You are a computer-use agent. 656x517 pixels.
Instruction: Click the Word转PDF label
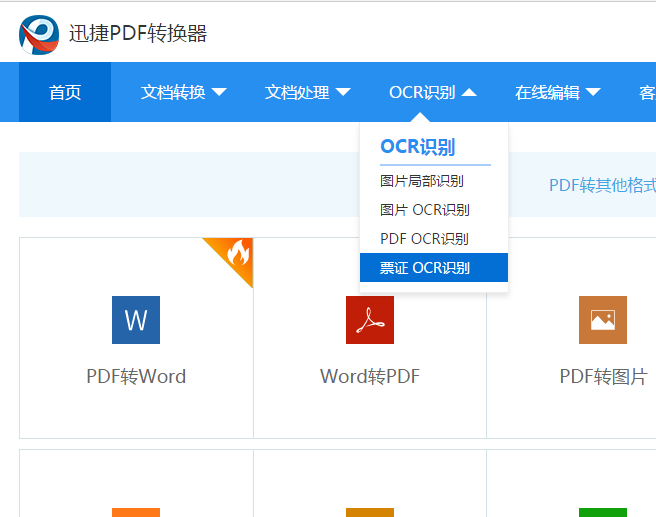[370, 376]
